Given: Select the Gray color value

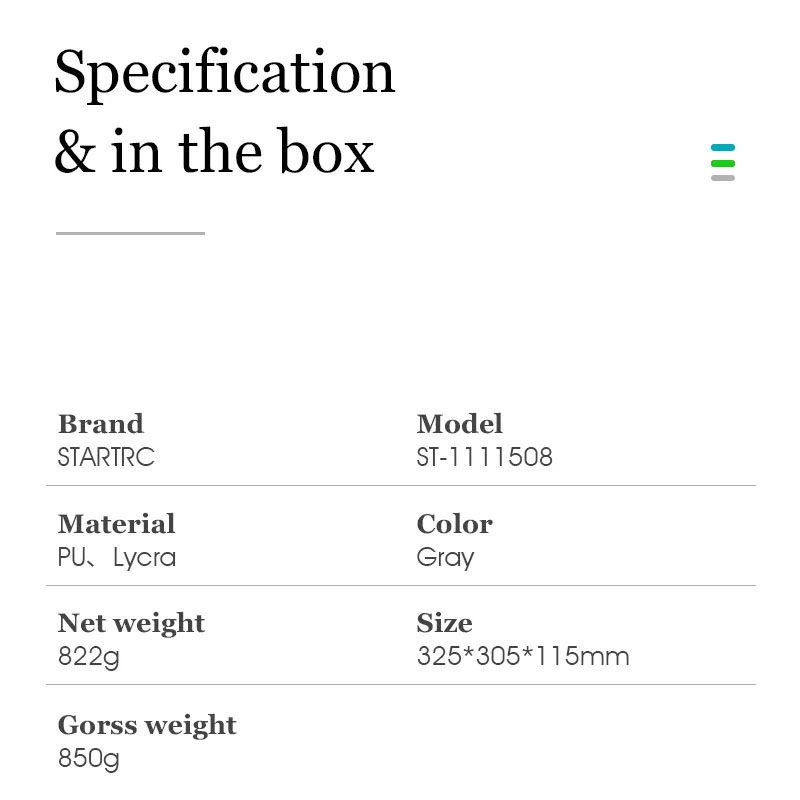Looking at the screenshot, I should tap(445, 558).
